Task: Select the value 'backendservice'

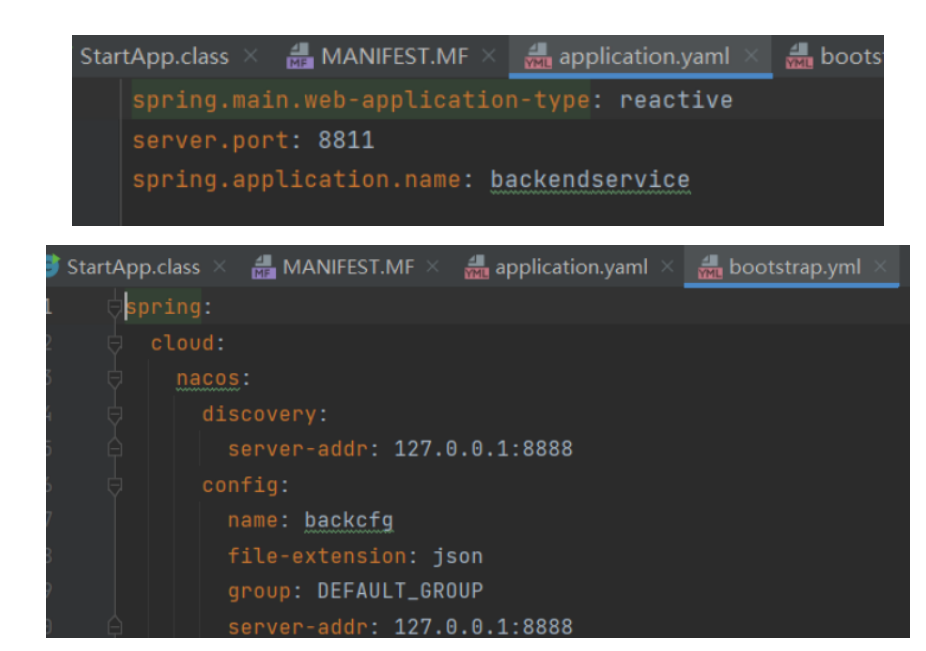Action: tap(590, 180)
